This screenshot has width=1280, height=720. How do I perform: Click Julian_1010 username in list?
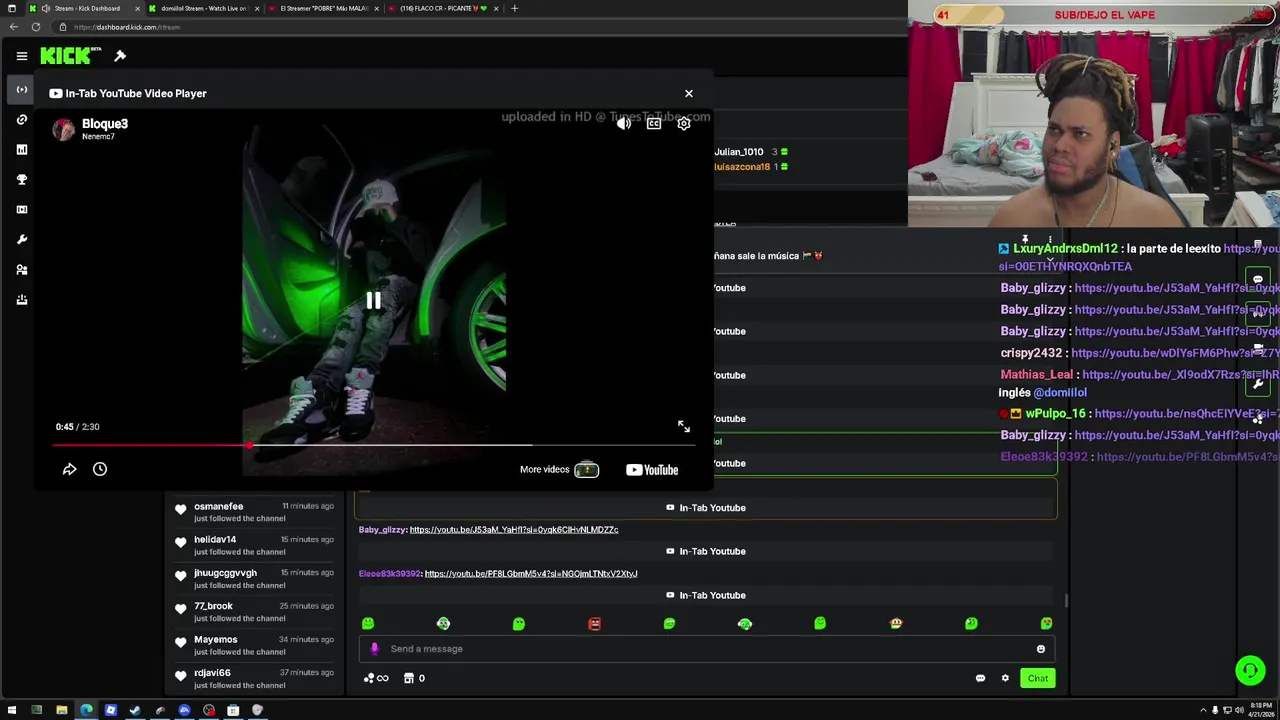(x=739, y=152)
